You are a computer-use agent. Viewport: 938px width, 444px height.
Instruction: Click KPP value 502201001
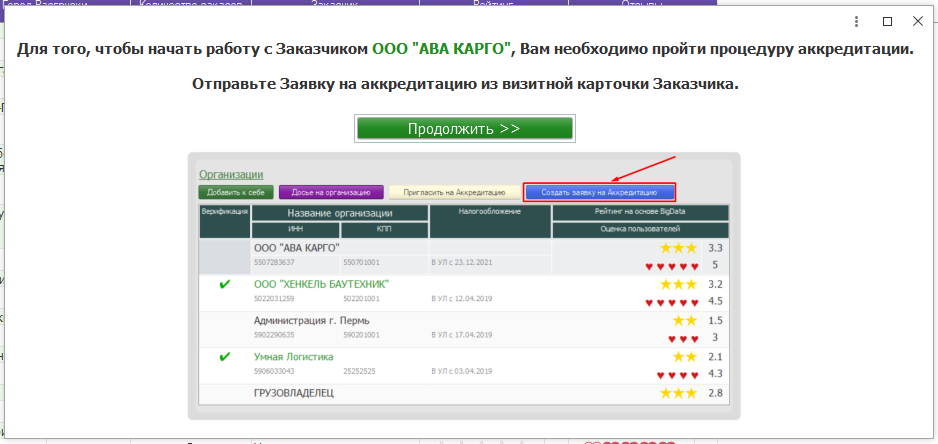point(361,299)
